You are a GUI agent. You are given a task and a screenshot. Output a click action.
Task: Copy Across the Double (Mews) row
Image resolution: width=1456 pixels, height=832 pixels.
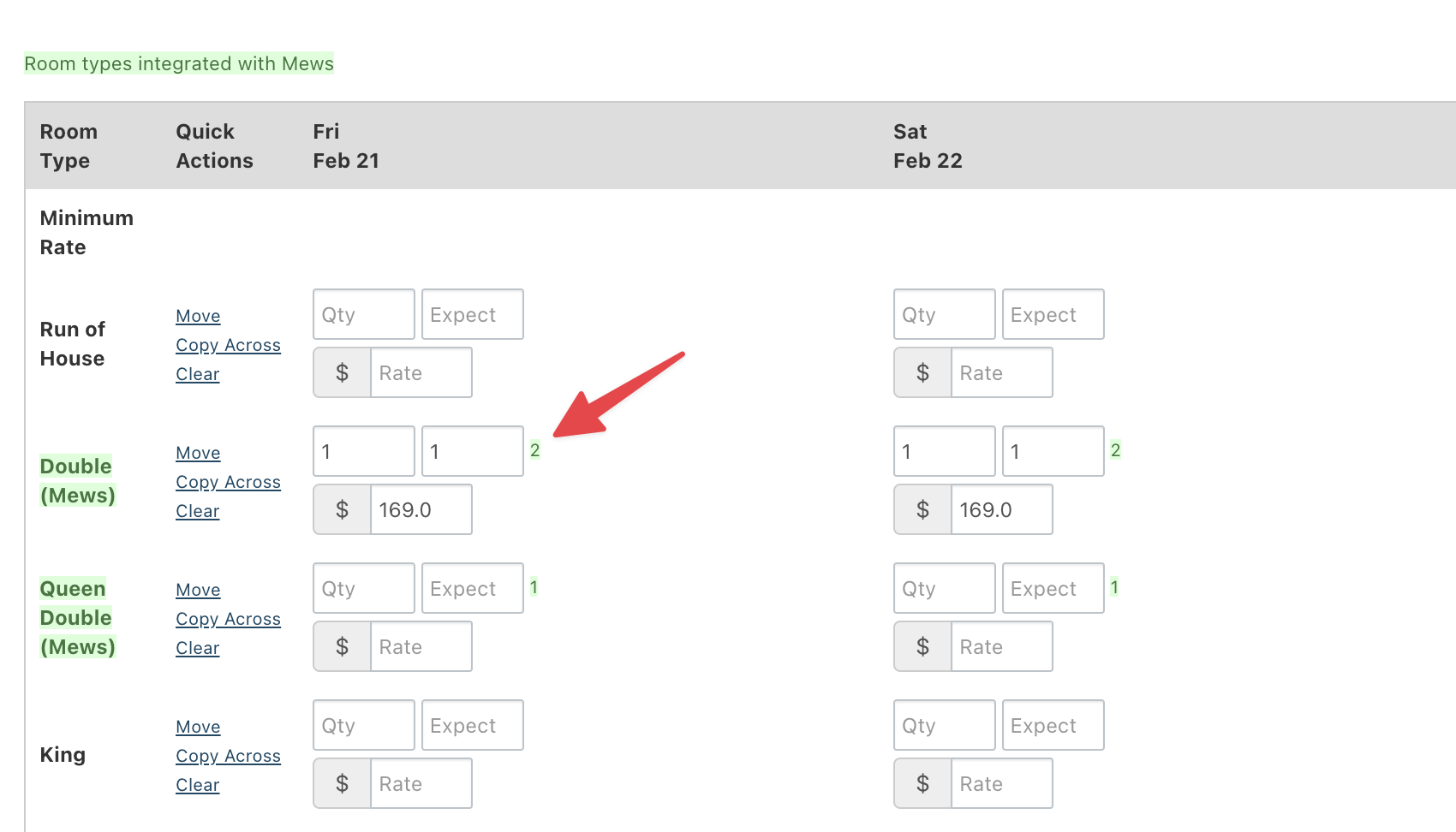pyautogui.click(x=228, y=482)
